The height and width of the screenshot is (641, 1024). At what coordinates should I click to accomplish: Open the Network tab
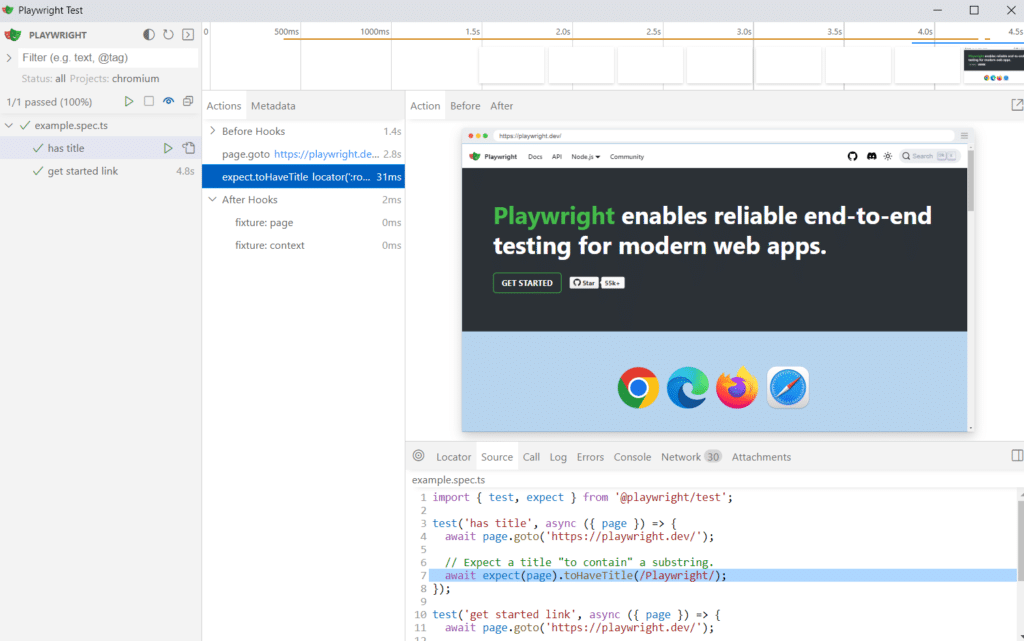[x=681, y=457]
